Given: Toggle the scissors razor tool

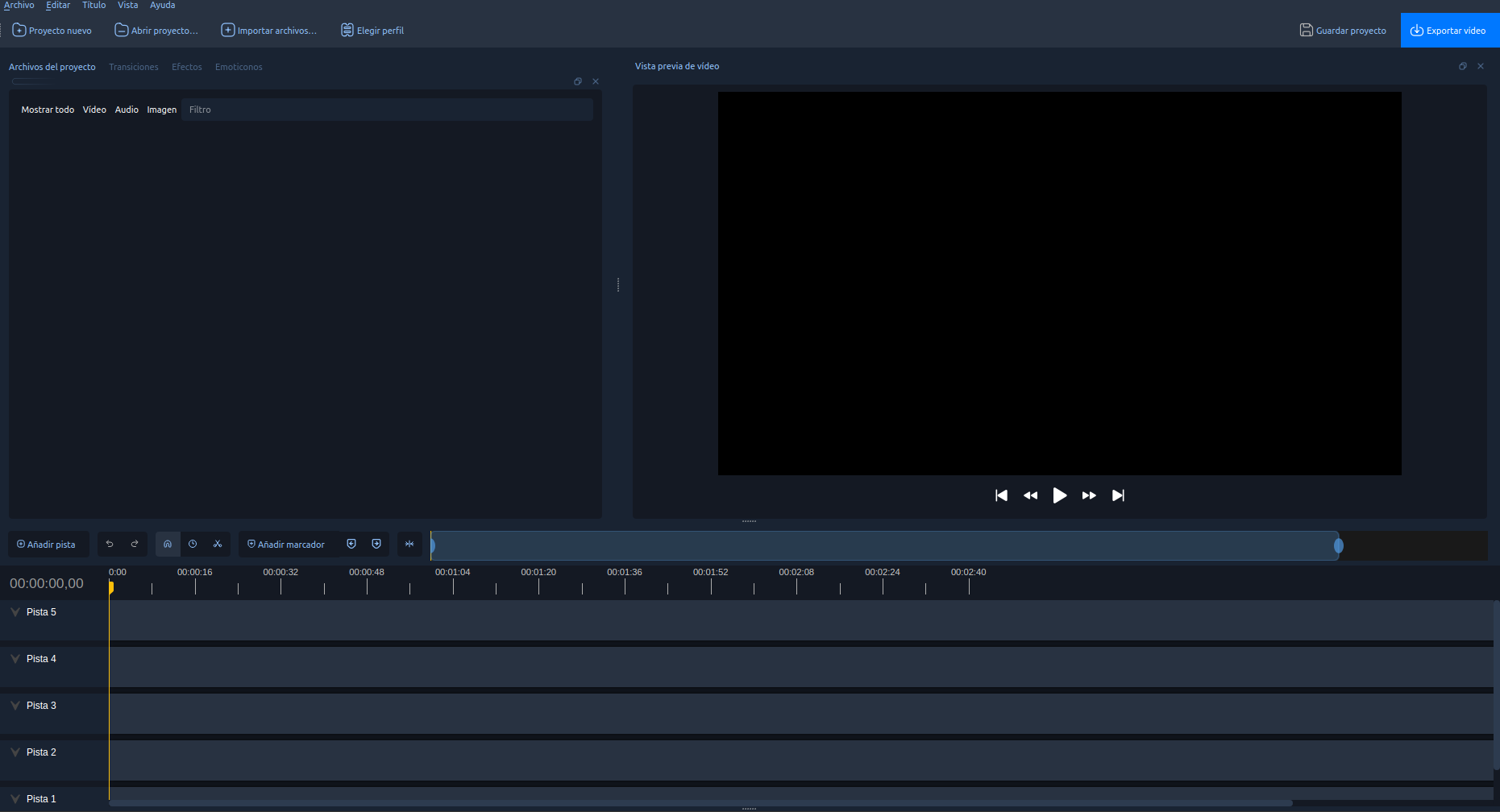Looking at the screenshot, I should pyautogui.click(x=218, y=545).
